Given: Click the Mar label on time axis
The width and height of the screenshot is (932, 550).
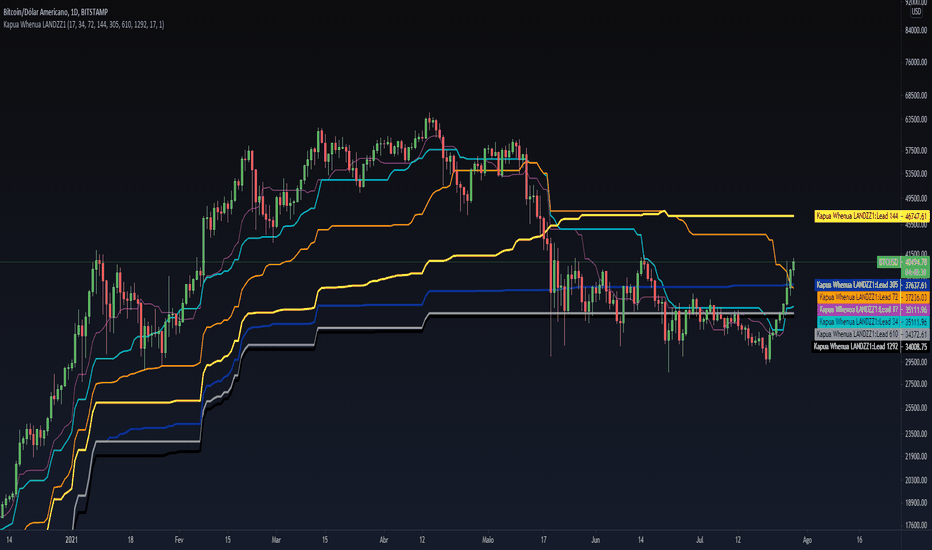Looking at the screenshot, I should click(276, 540).
